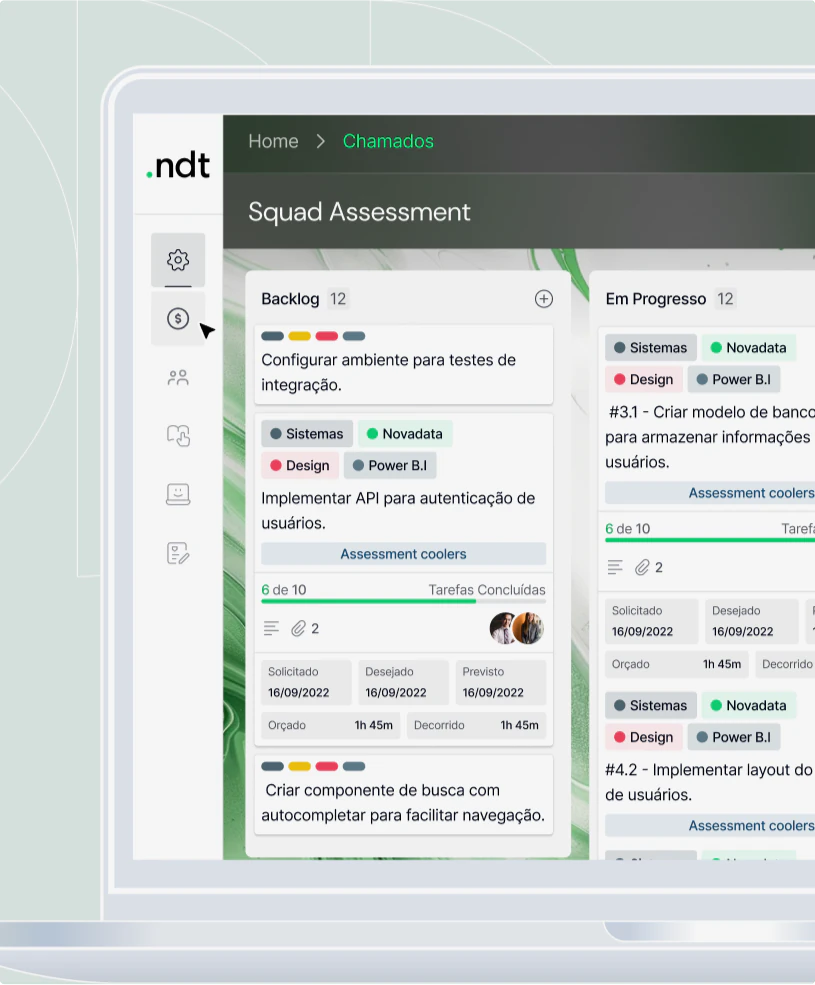Click description lines icon on #3.1 card
Screen dimensions: 815x985
pos(615,567)
